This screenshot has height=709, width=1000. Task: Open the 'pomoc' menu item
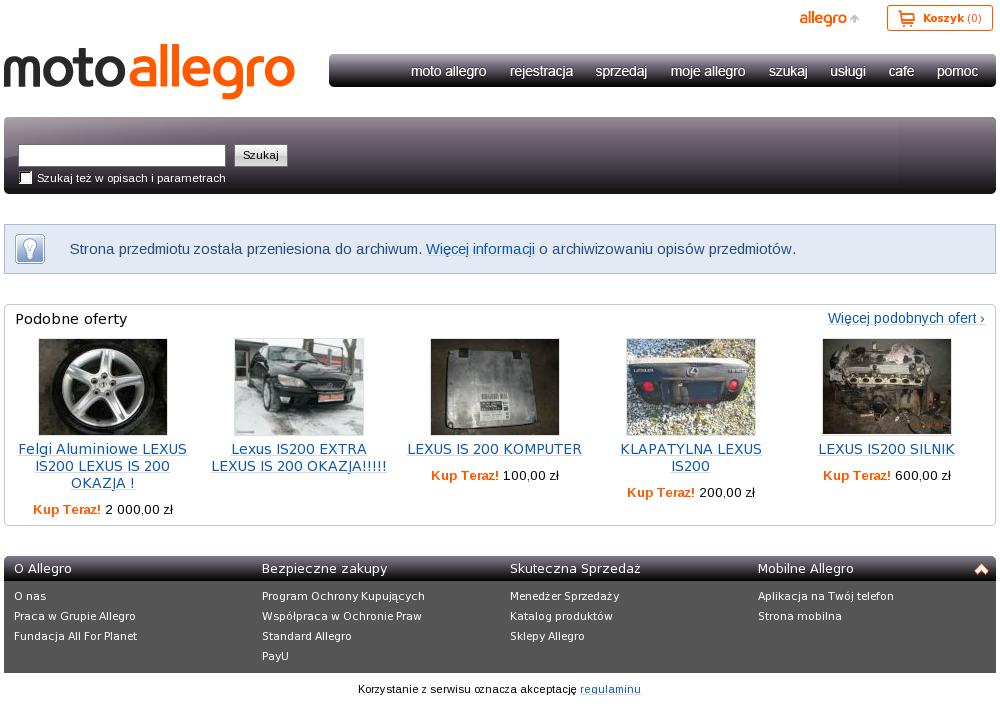coord(957,71)
